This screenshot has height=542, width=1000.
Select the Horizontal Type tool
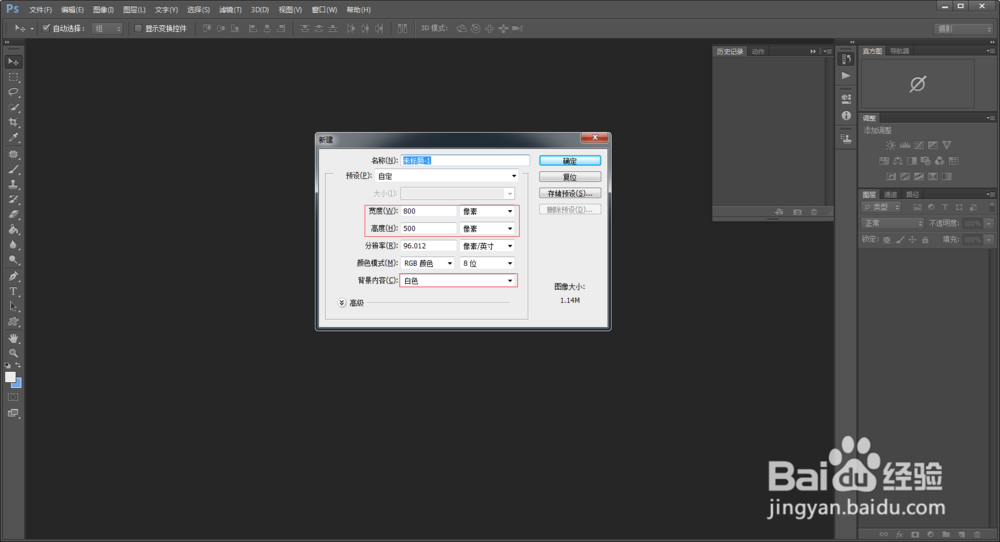[x=13, y=291]
